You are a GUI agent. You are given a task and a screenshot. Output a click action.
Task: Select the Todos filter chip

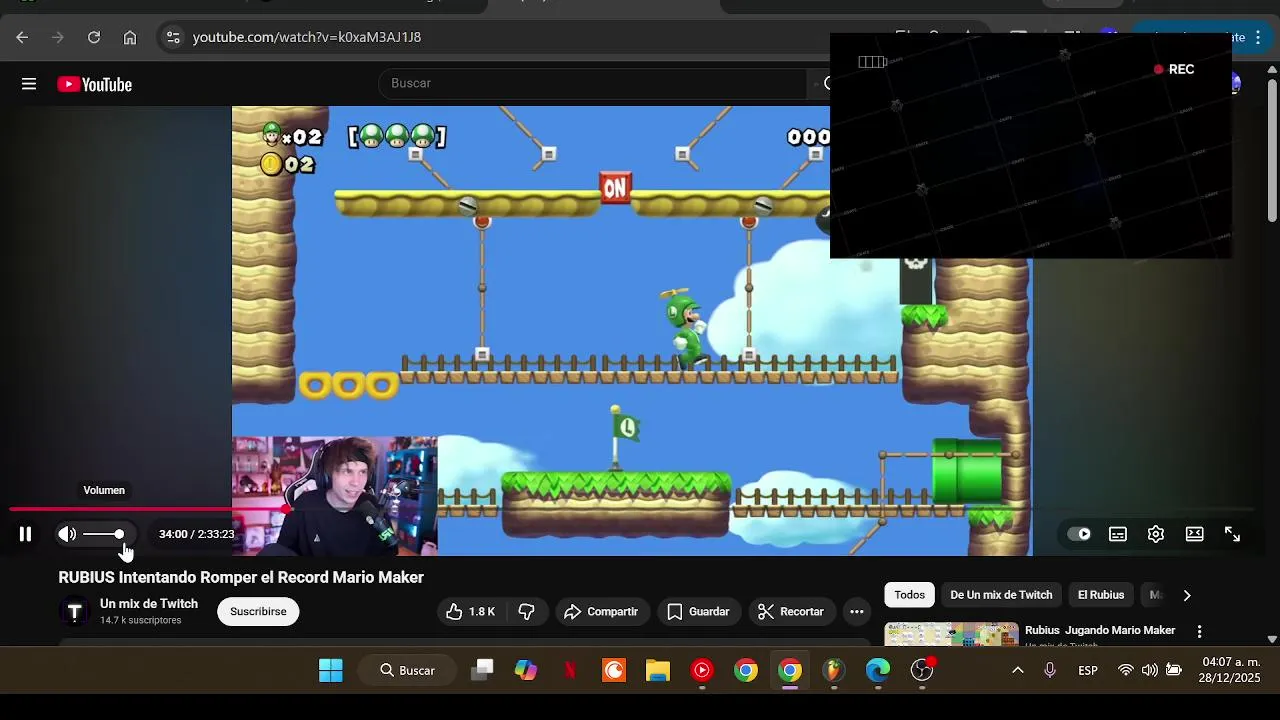pos(910,595)
